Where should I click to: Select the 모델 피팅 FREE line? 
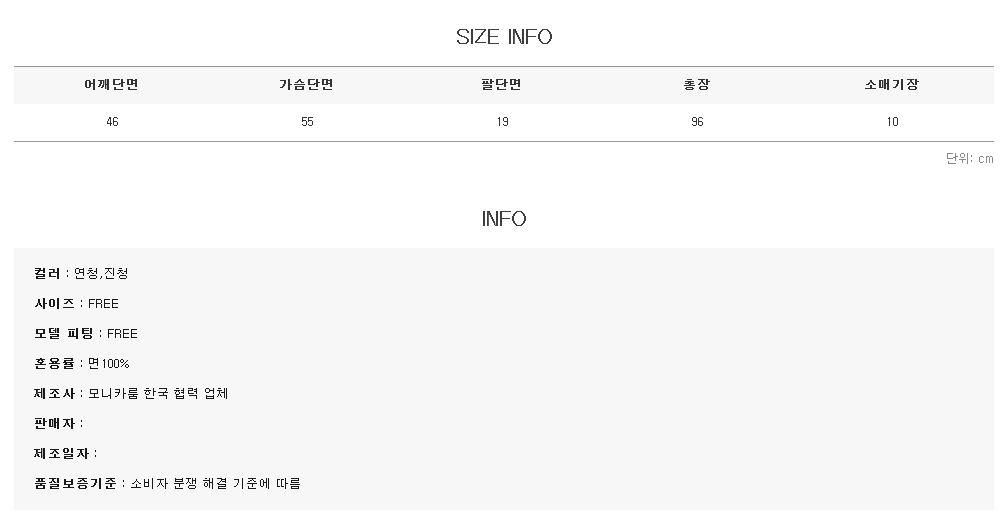(87, 334)
